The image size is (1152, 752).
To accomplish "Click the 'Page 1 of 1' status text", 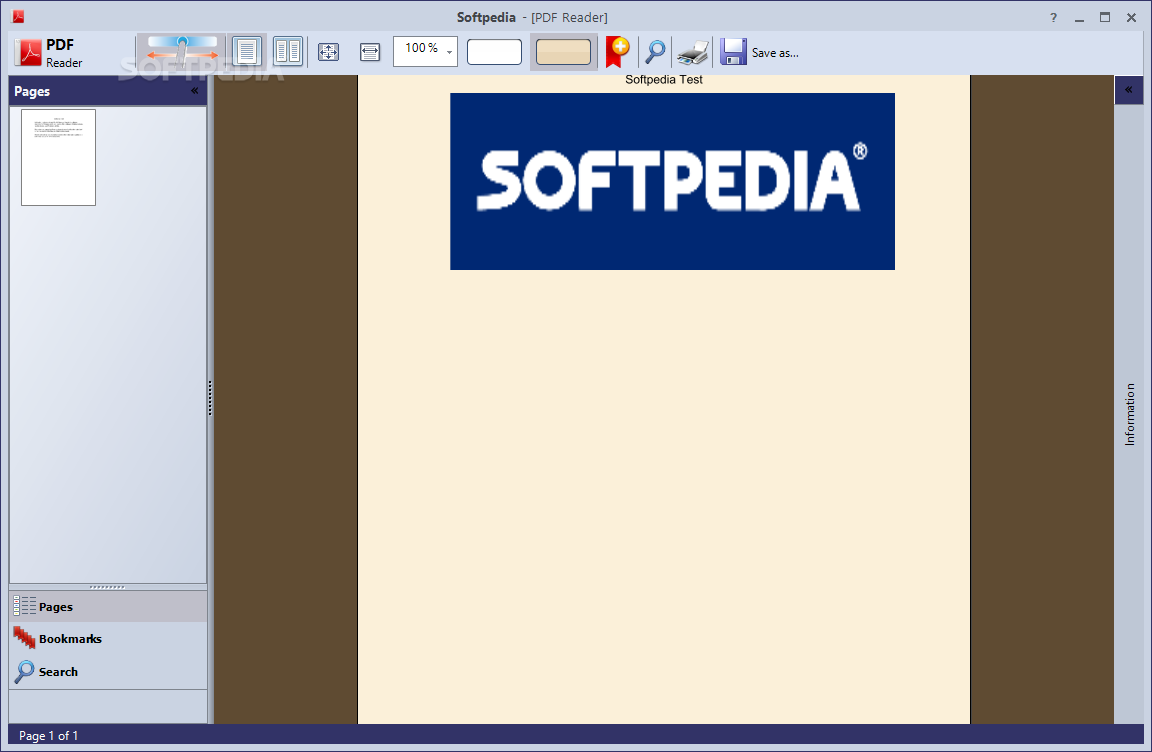I will coord(48,735).
